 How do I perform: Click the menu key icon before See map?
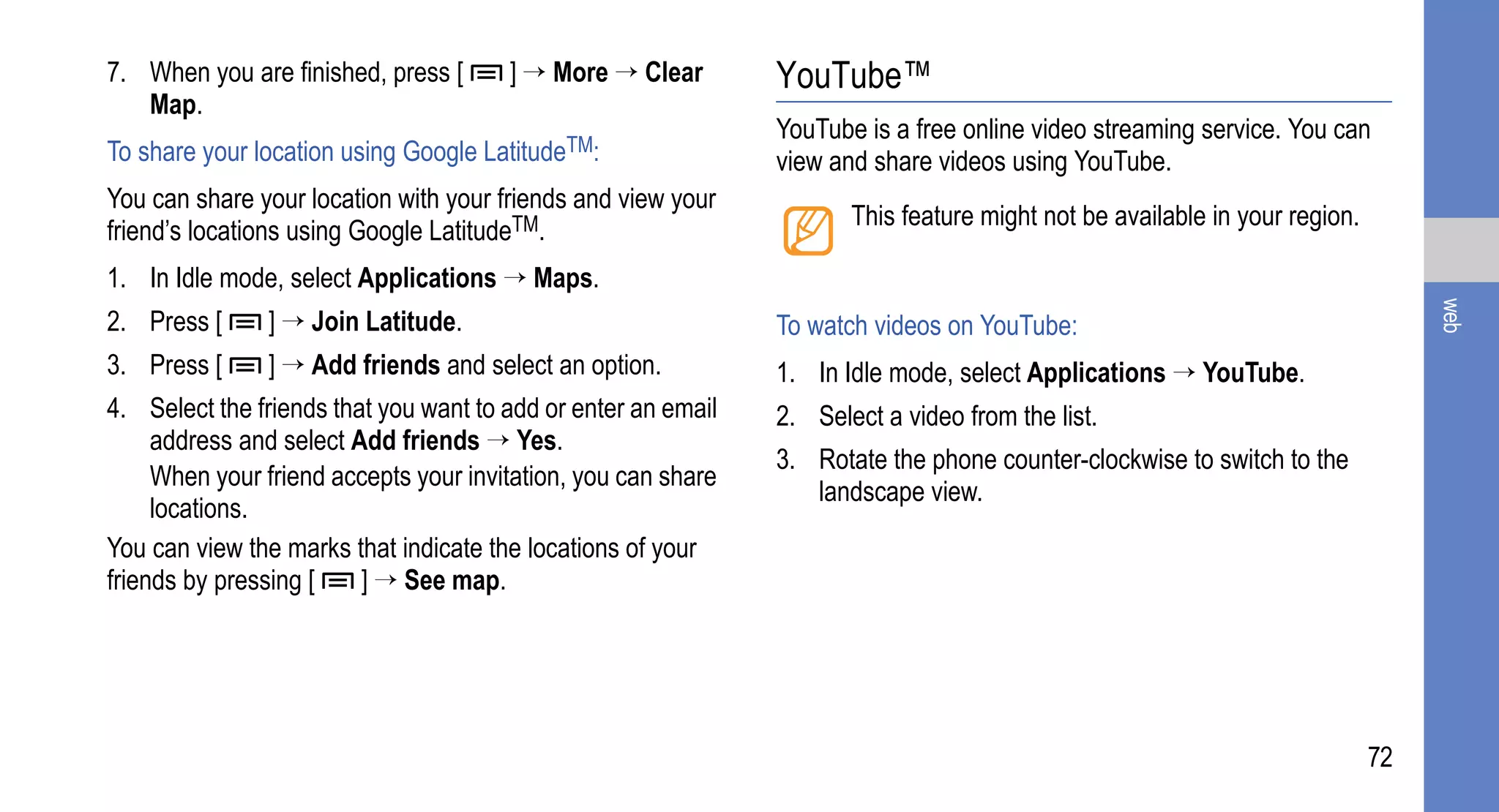click(x=338, y=581)
